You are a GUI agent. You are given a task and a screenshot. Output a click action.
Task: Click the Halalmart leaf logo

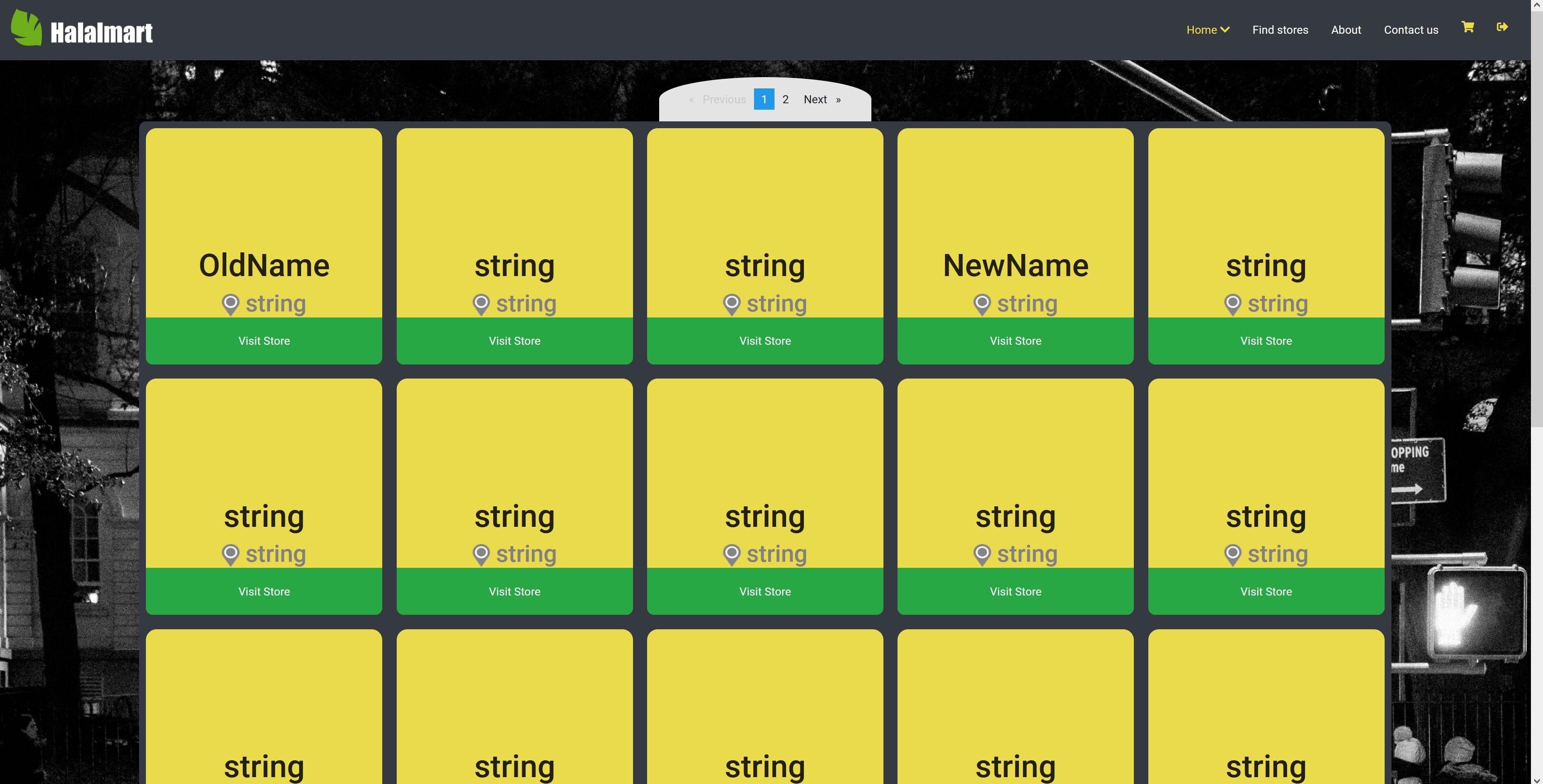(27, 28)
